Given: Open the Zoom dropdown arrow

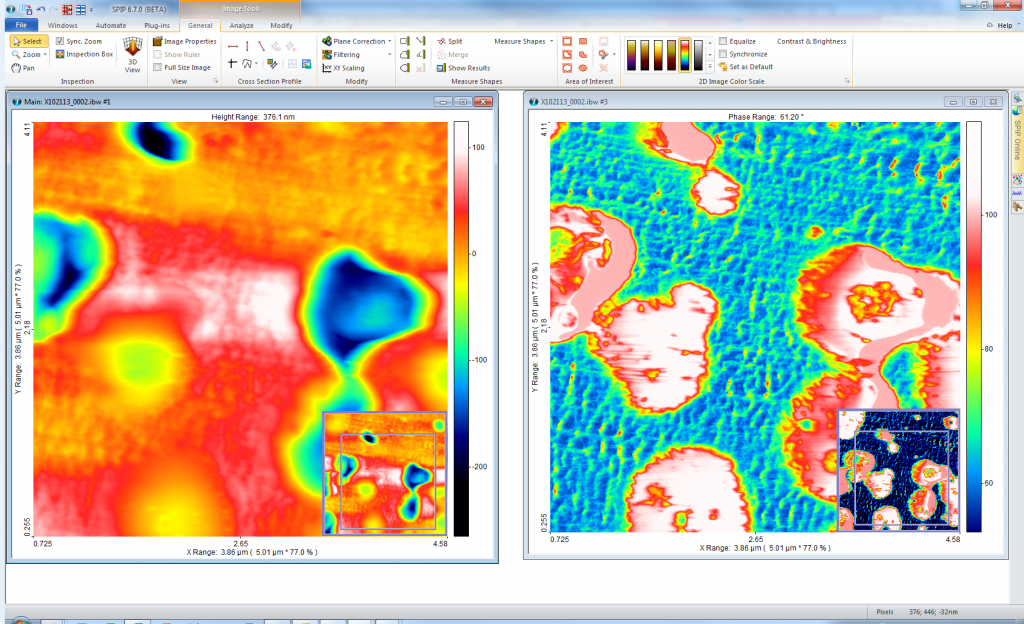Looking at the screenshot, I should pos(45,54).
